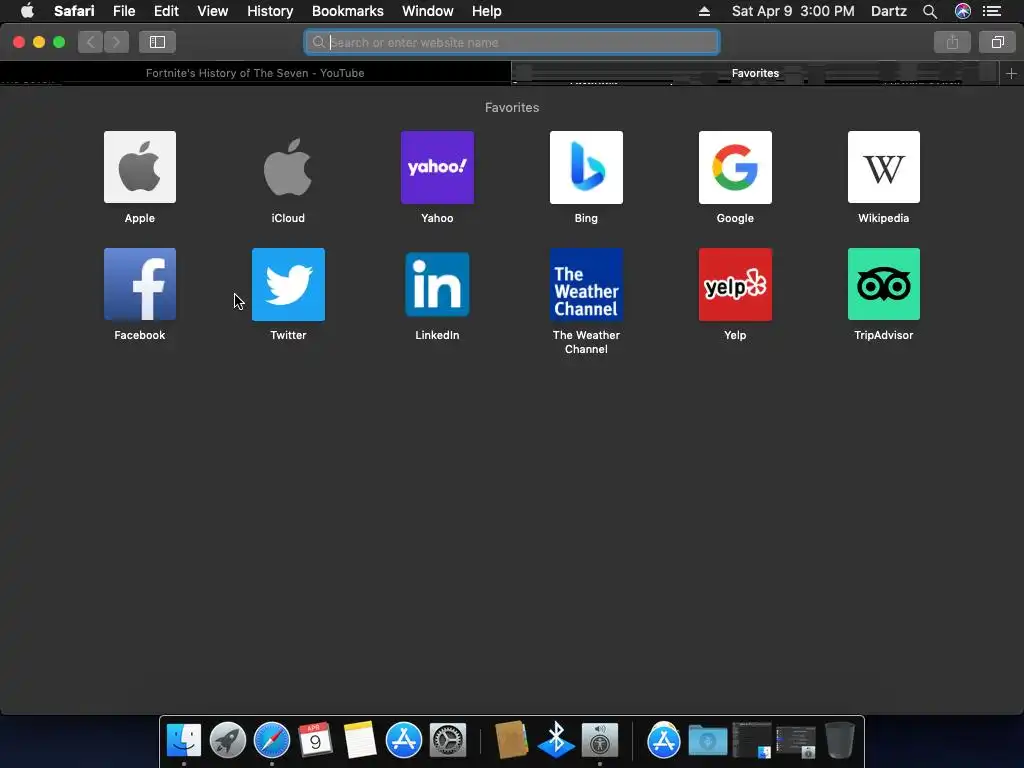This screenshot has height=768, width=1024.
Task: Click the Safari back arrow button
Action: (x=91, y=42)
